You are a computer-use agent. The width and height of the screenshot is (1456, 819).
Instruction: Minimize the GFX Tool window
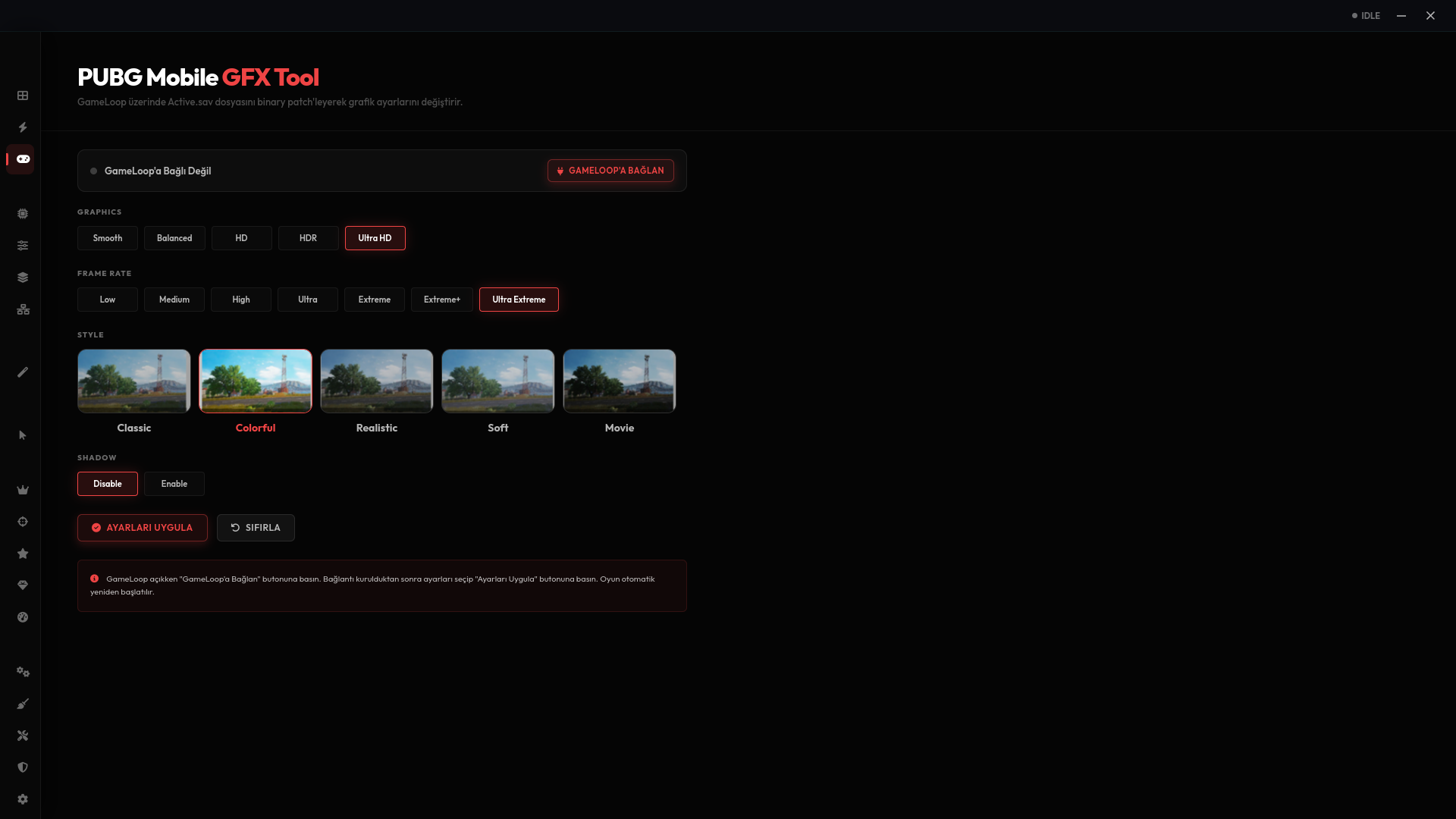(x=1401, y=16)
